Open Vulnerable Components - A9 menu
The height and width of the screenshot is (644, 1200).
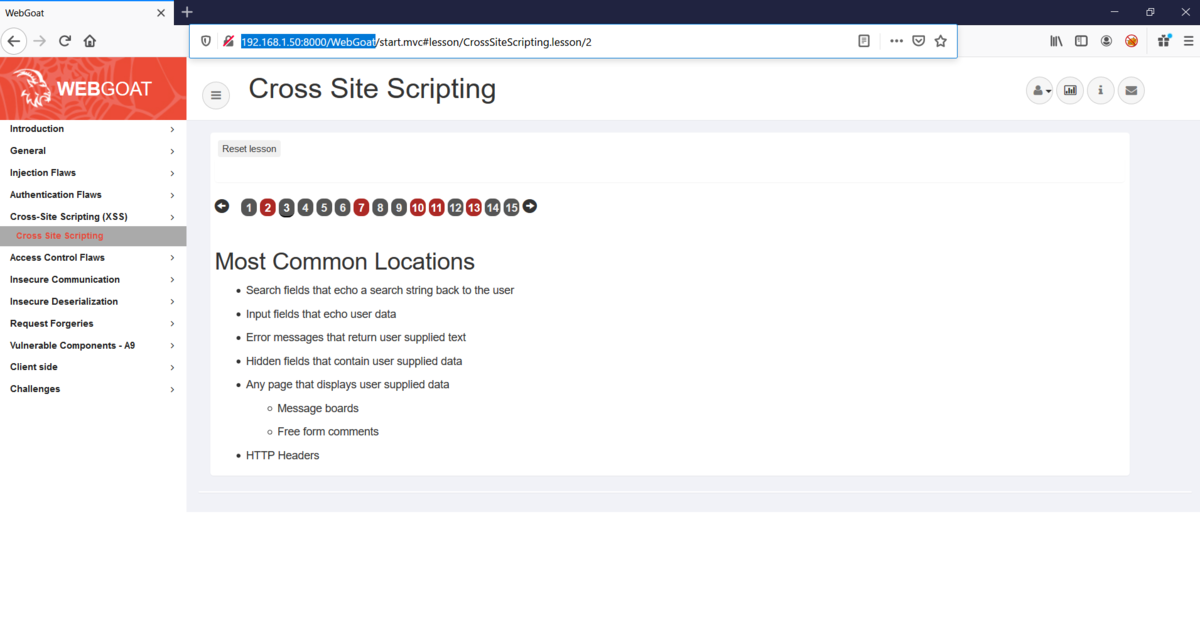coord(93,346)
